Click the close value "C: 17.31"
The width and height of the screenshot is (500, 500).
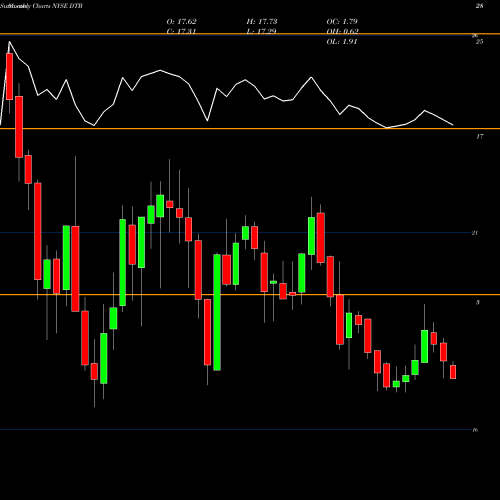(181, 32)
